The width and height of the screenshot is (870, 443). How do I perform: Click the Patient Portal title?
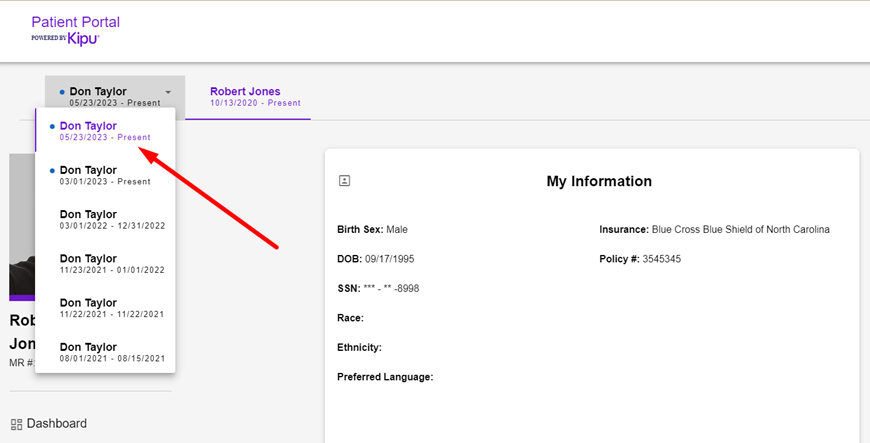tap(75, 21)
